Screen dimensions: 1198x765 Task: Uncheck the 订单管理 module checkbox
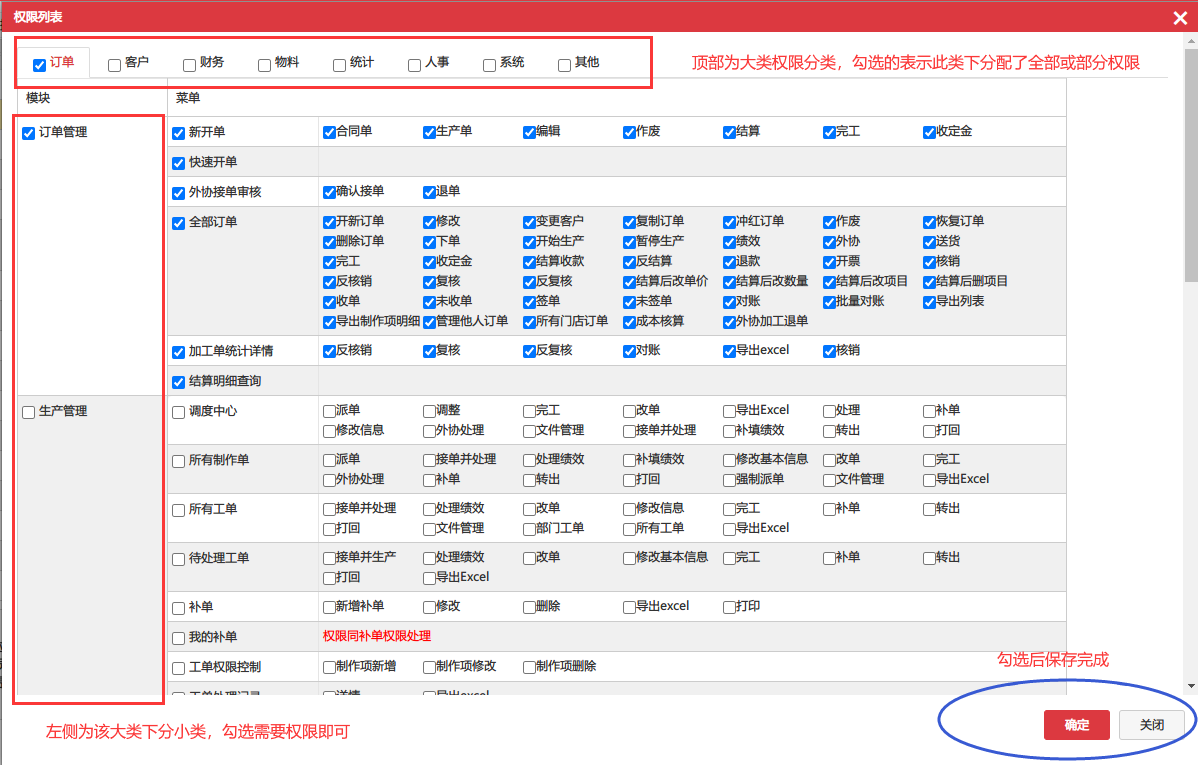tap(28, 134)
